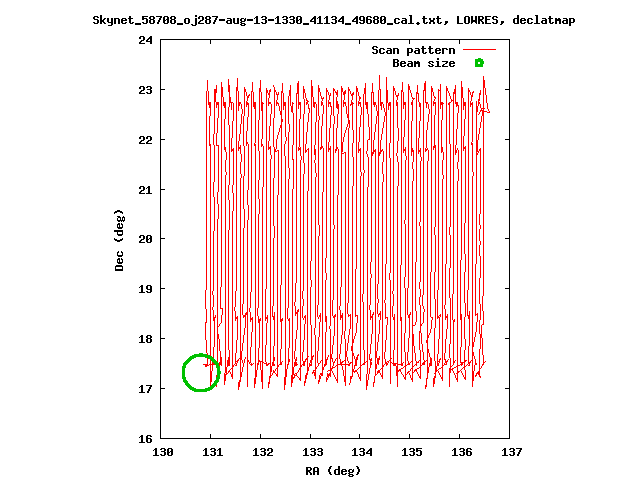640x480 pixels.
Task: Click the x-axis tick label 131
Action: [212, 452]
